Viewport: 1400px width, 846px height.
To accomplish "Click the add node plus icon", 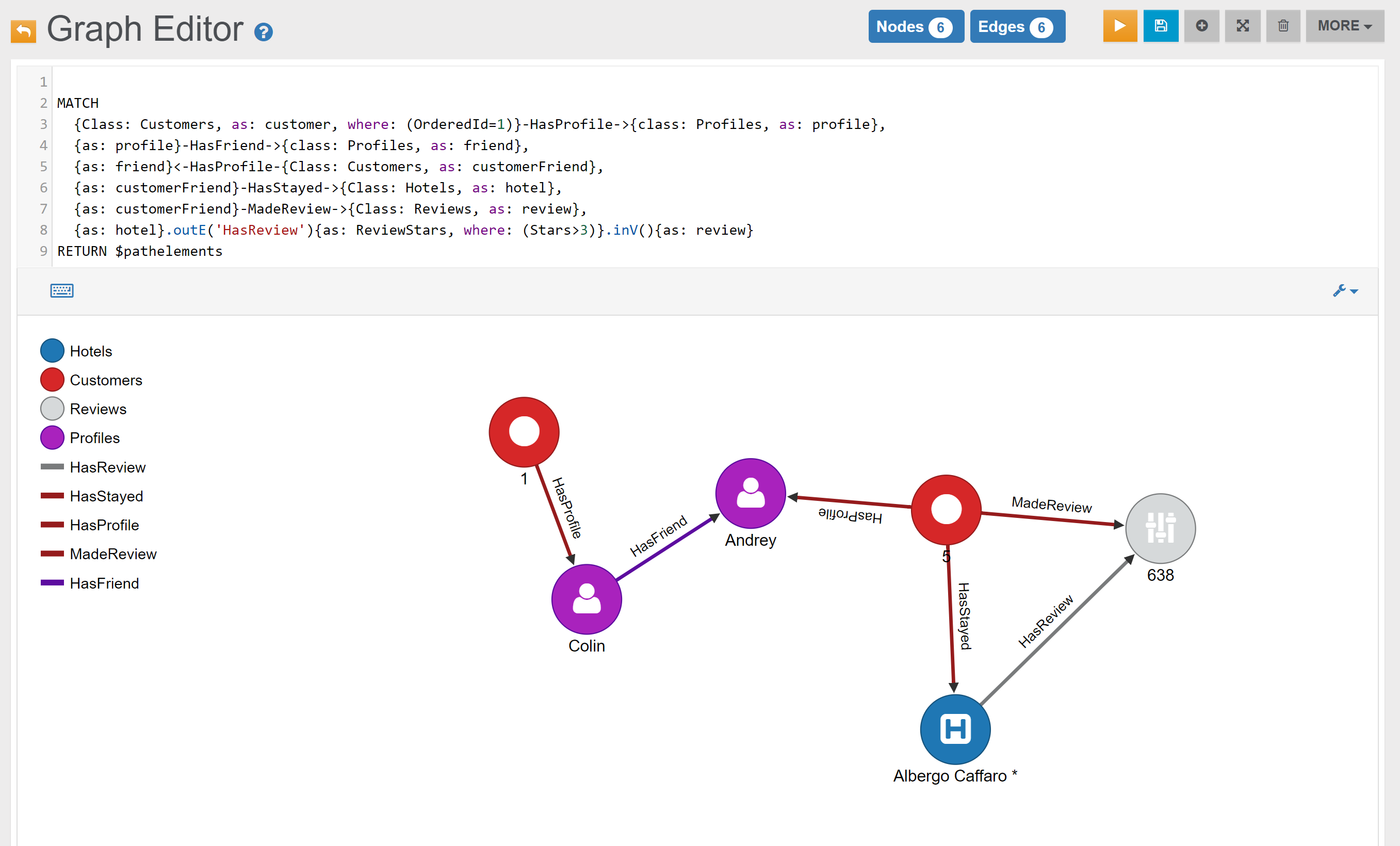I will point(1201,26).
